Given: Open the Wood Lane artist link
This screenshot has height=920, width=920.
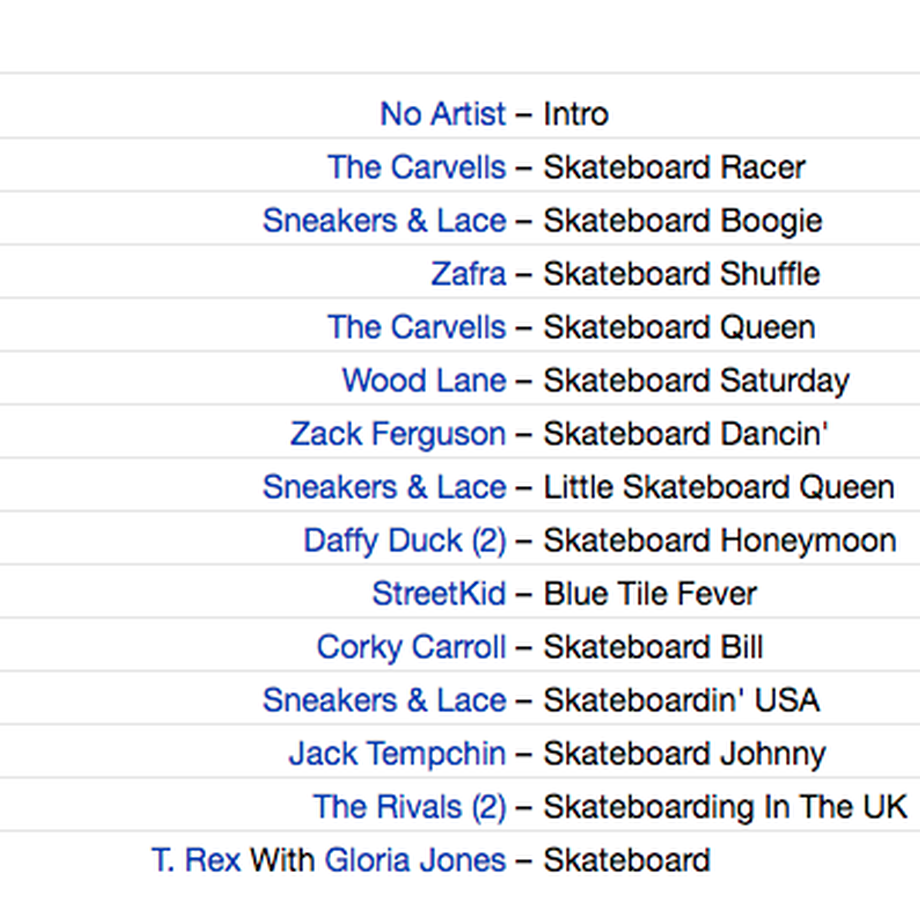Looking at the screenshot, I should click(424, 380).
